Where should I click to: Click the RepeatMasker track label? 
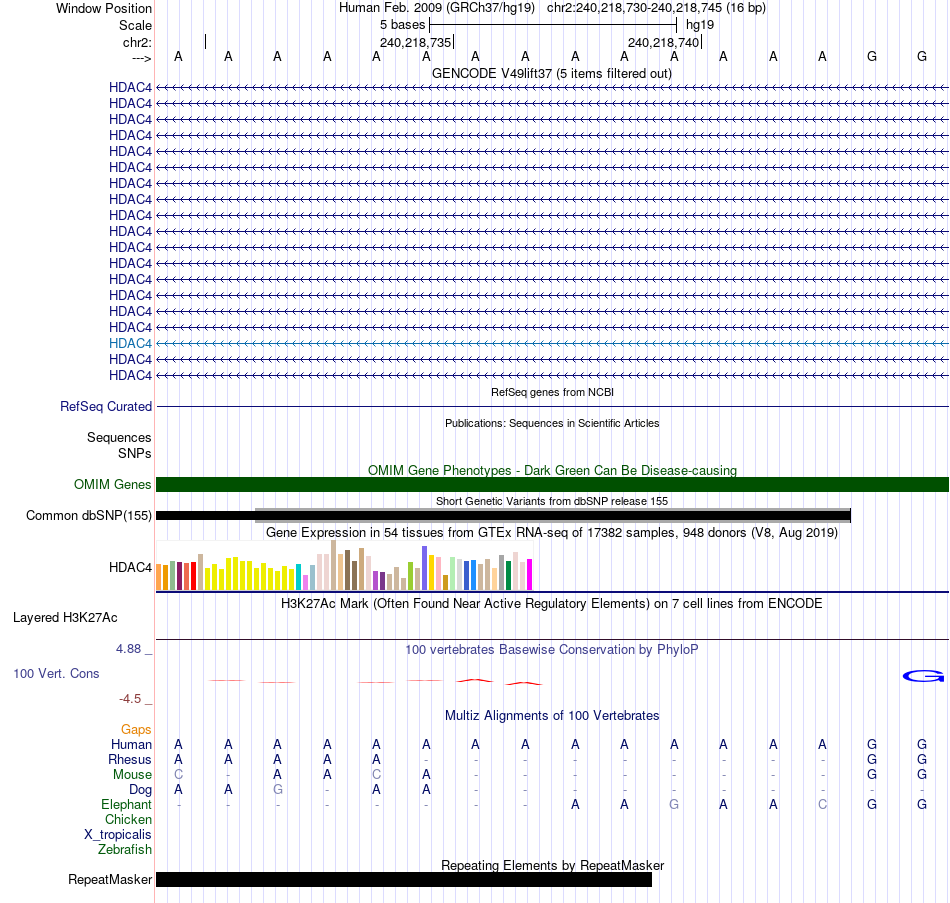pos(110,879)
